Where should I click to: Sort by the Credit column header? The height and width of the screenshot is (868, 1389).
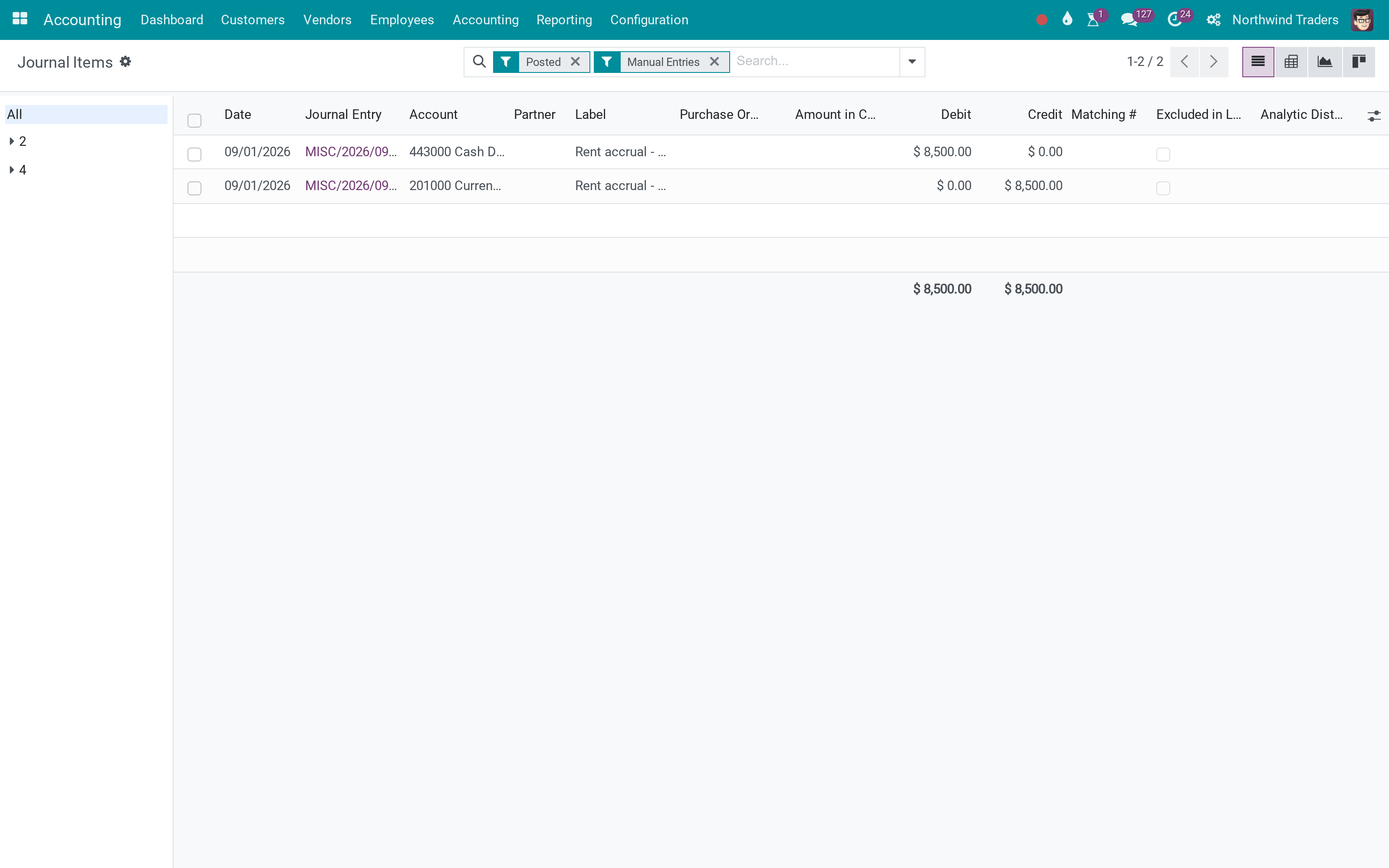[x=1045, y=114]
